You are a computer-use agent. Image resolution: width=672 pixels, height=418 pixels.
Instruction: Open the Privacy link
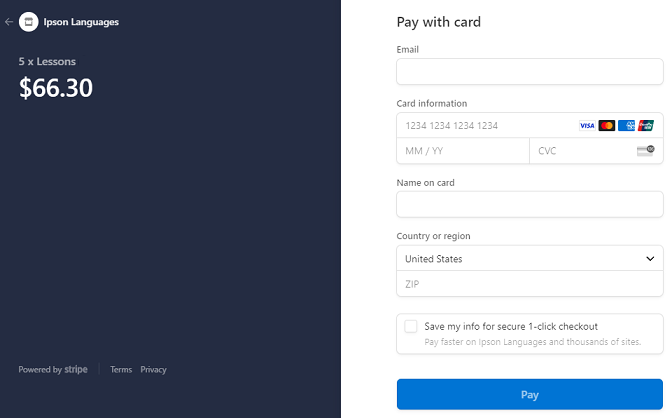click(x=153, y=370)
